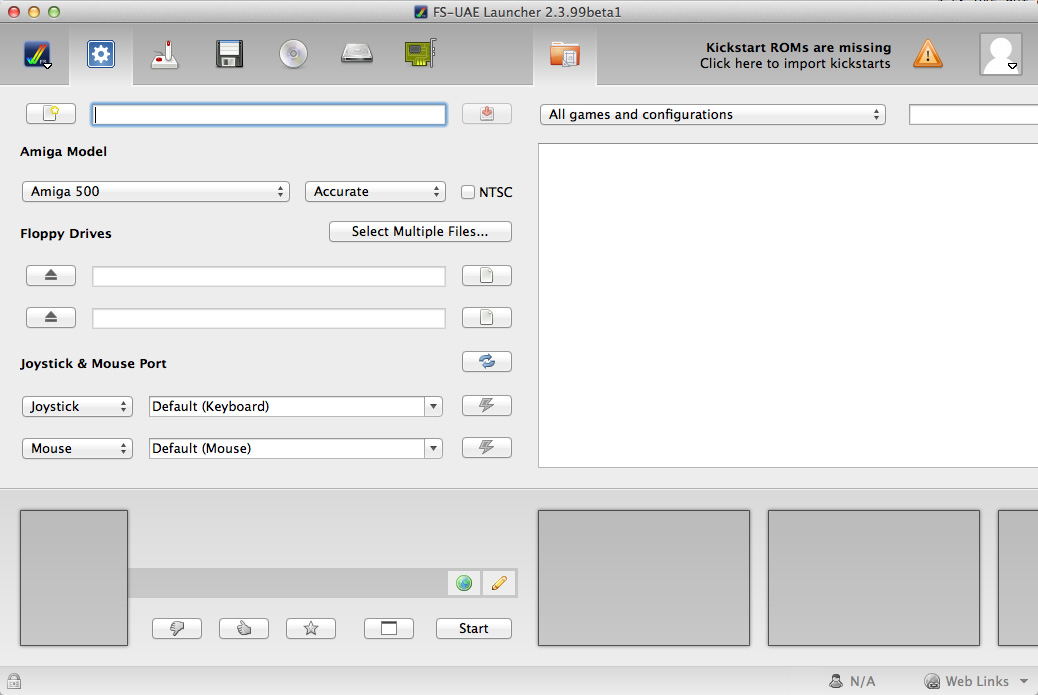The width and height of the screenshot is (1038, 695).
Task: Click the thumbs down rating button
Action: click(177, 628)
